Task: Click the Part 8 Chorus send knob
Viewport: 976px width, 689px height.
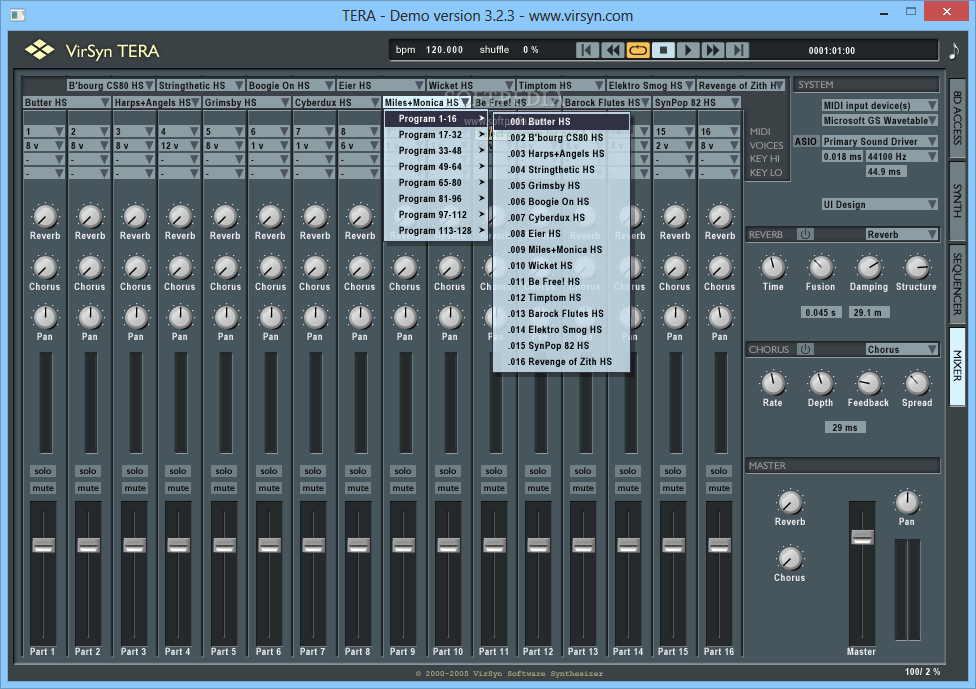Action: pos(360,268)
